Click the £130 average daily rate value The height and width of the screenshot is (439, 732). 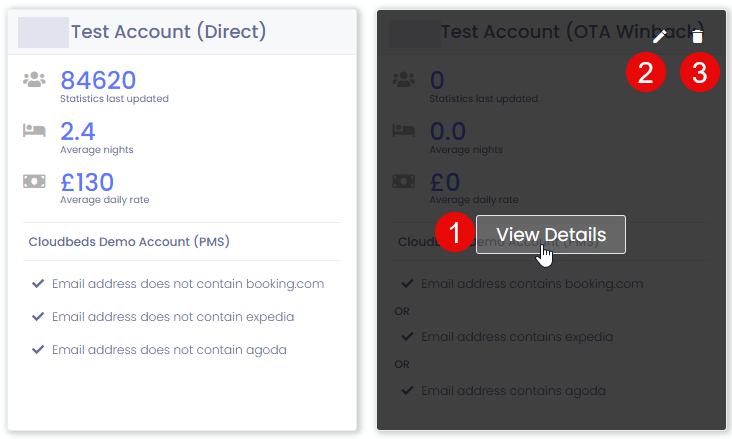(x=87, y=182)
